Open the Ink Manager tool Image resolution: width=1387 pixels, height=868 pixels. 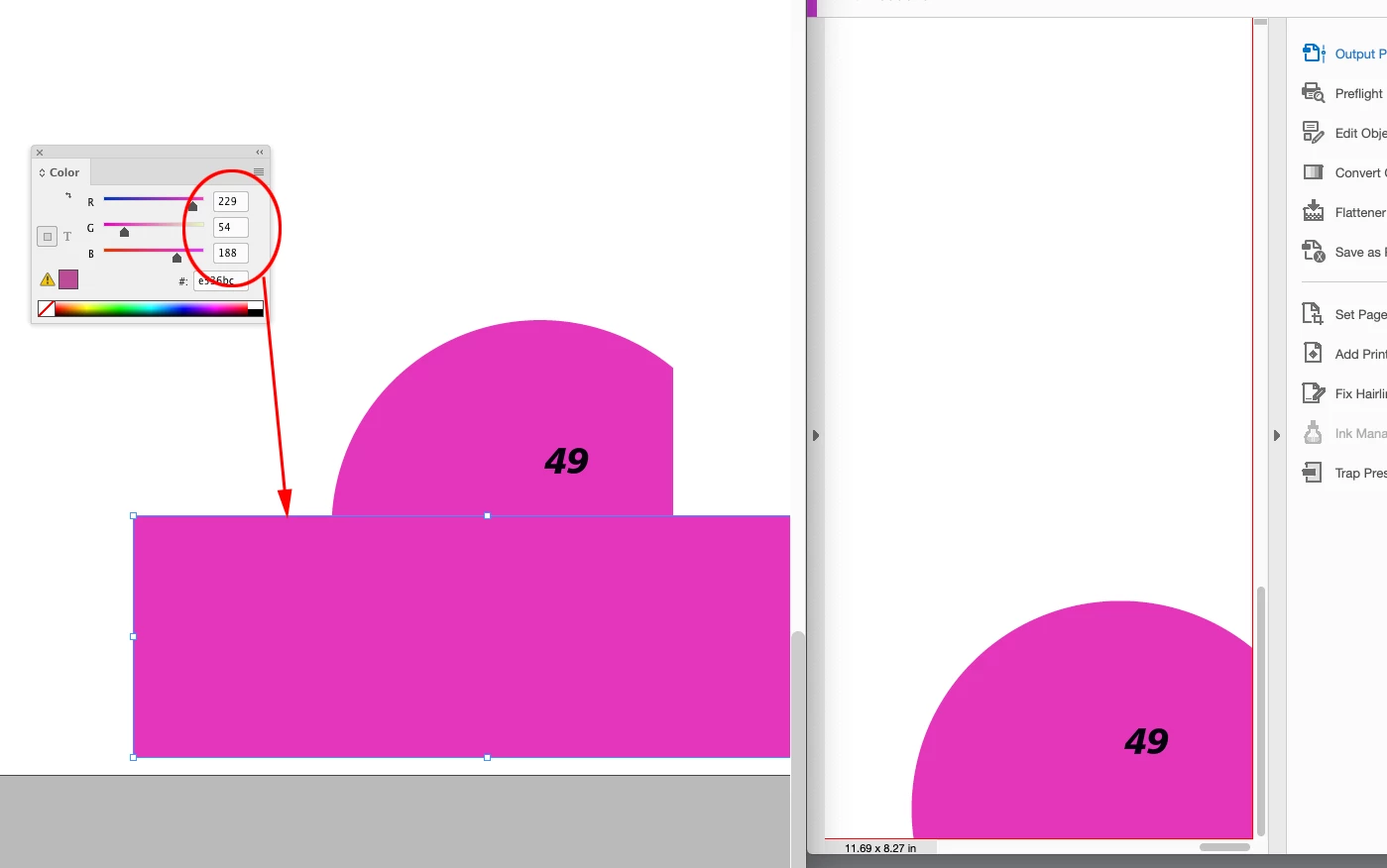pyautogui.click(x=1343, y=433)
